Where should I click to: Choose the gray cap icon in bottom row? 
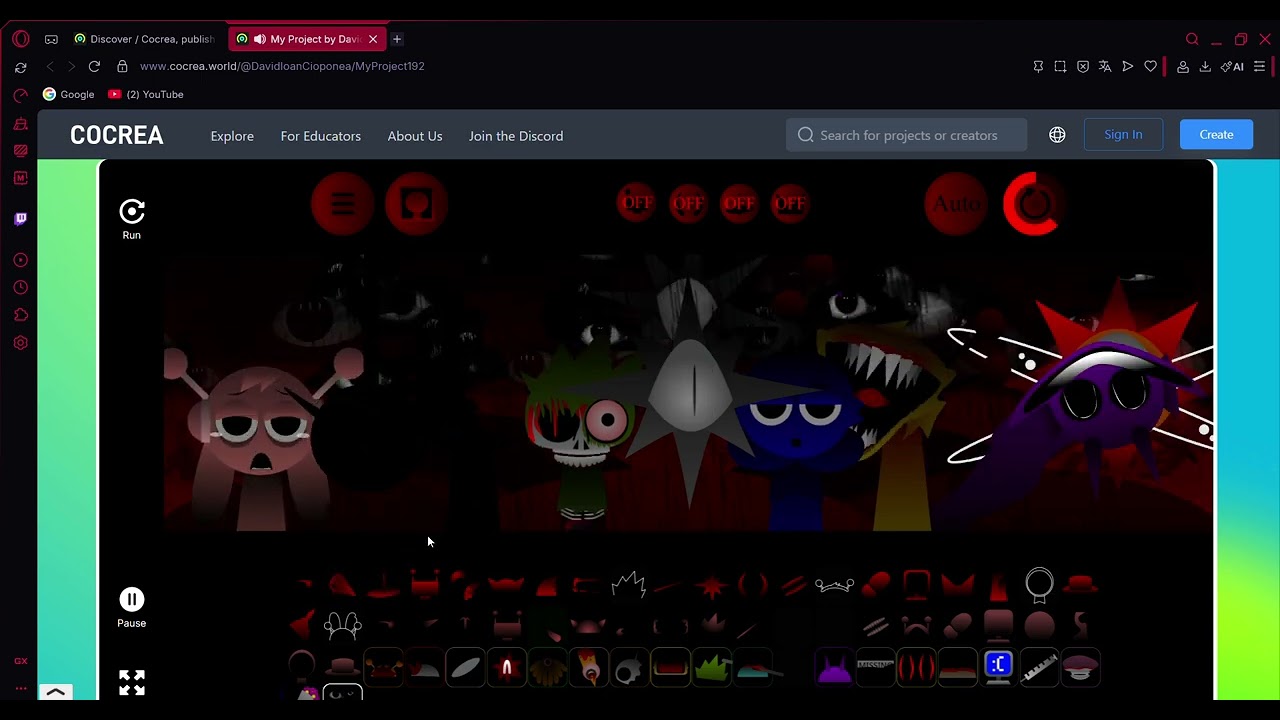click(x=424, y=668)
